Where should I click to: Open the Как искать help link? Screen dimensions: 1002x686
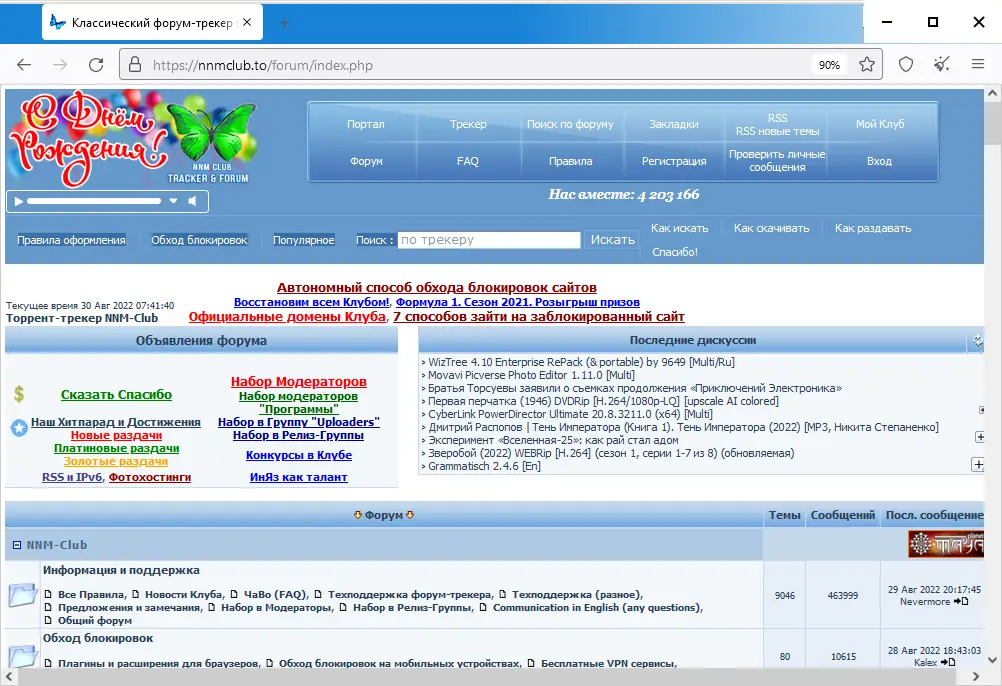(x=679, y=228)
